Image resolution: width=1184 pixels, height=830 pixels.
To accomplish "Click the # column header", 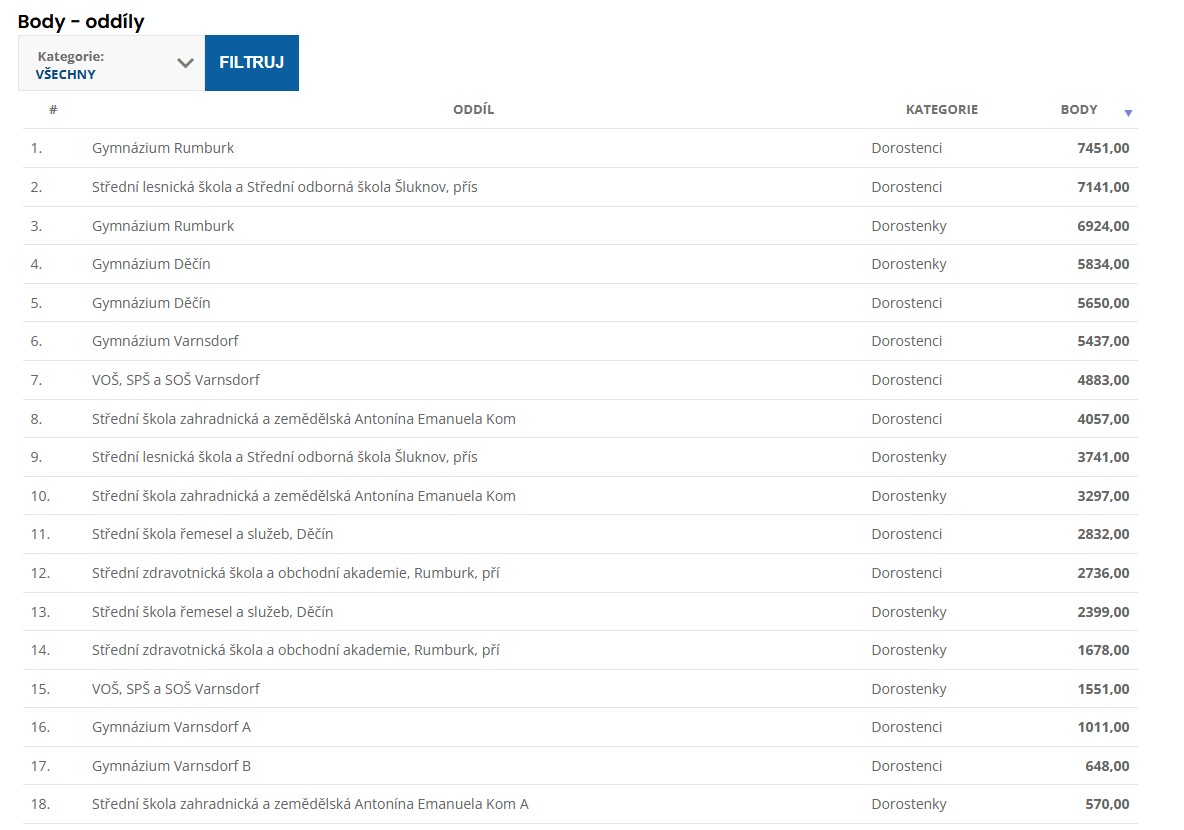I will point(53,110).
